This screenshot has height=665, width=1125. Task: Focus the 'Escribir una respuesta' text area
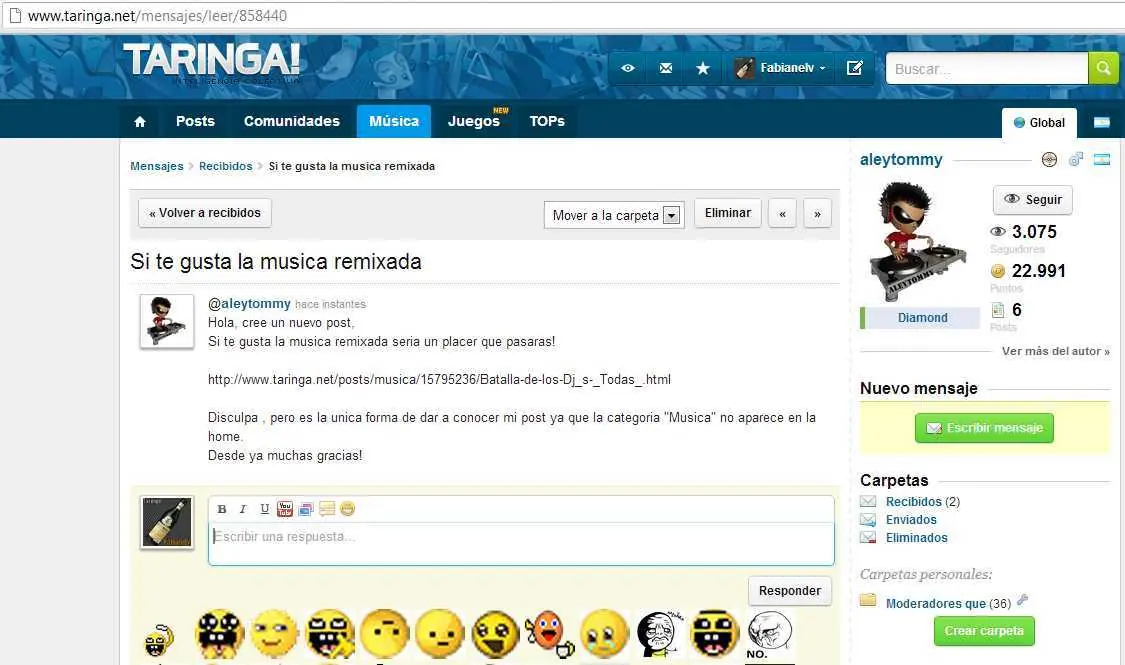(x=521, y=543)
